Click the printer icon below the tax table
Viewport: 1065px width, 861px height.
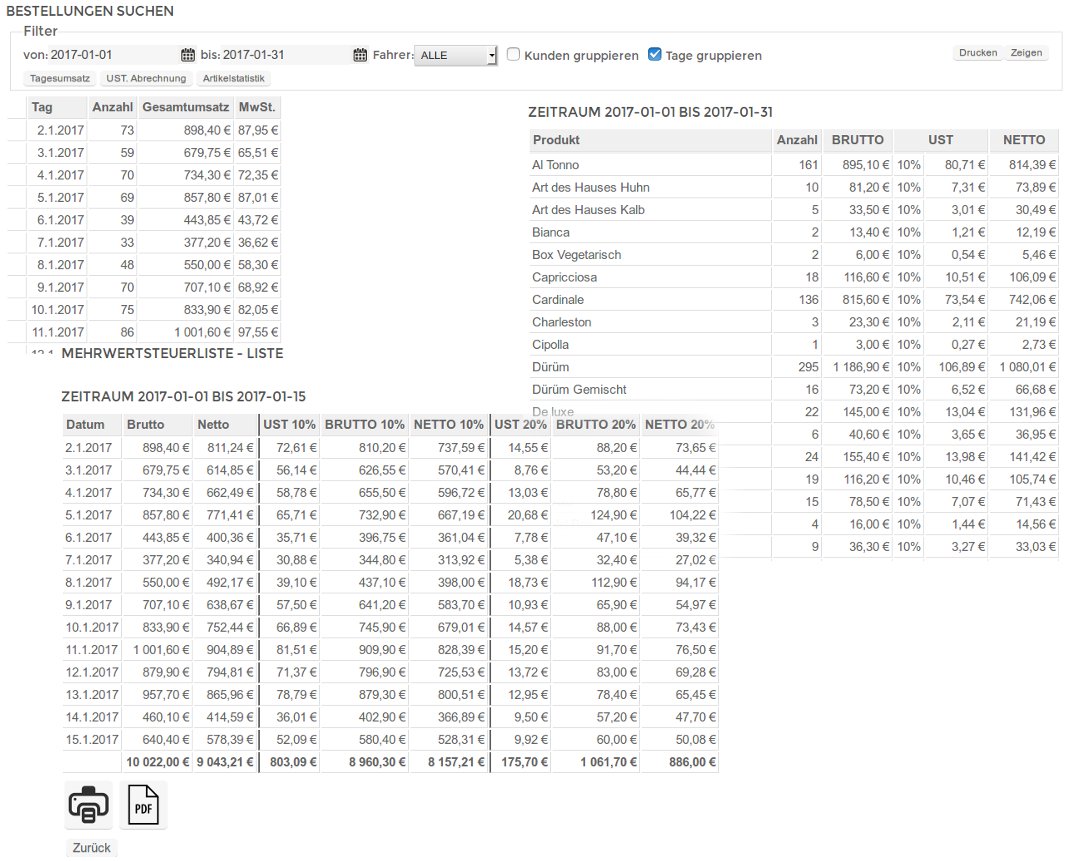coord(89,803)
